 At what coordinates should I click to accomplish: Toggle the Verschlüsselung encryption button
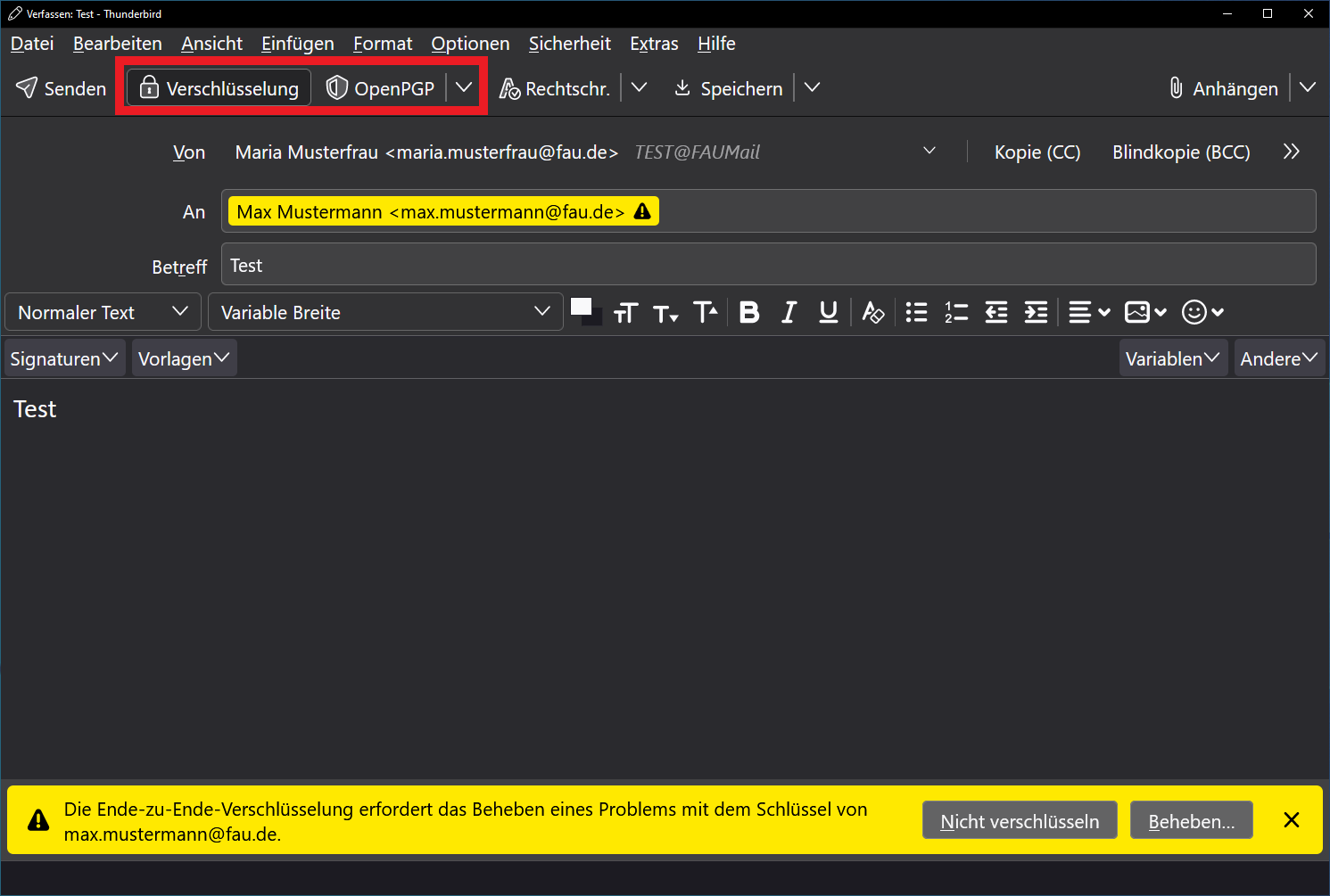(x=219, y=88)
